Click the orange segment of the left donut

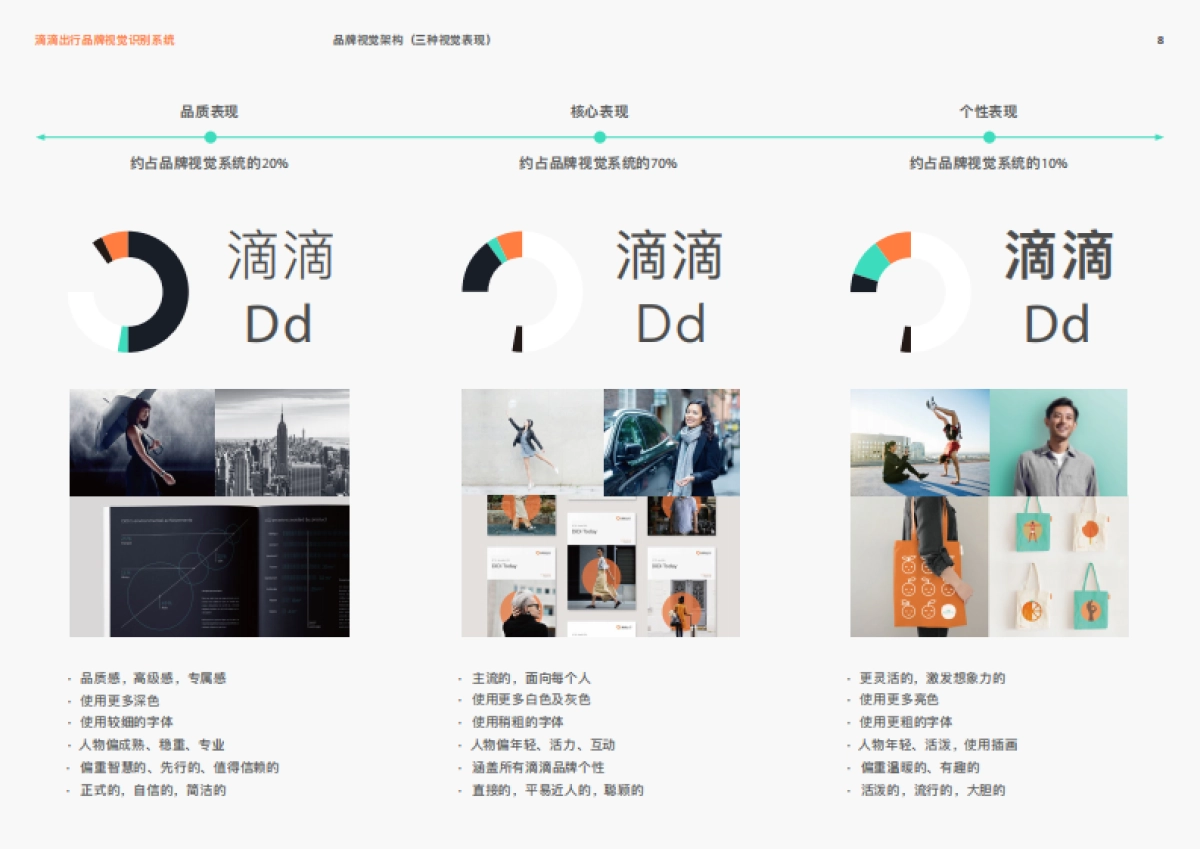[x=116, y=243]
